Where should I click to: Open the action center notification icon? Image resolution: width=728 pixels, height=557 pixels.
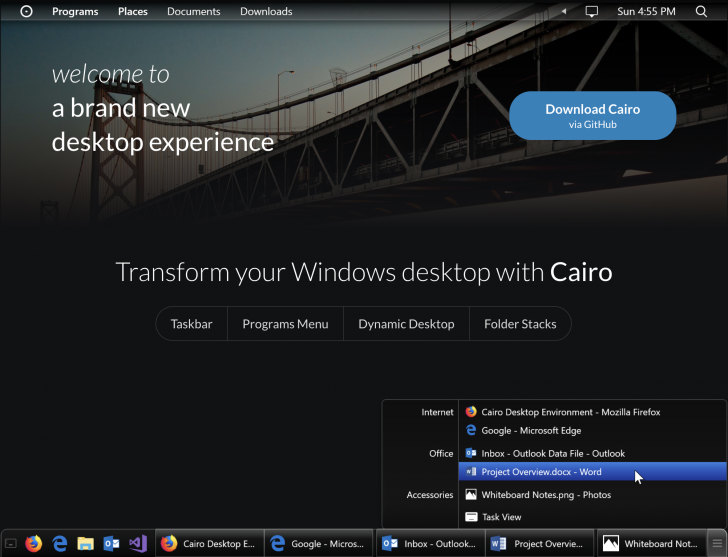point(592,12)
